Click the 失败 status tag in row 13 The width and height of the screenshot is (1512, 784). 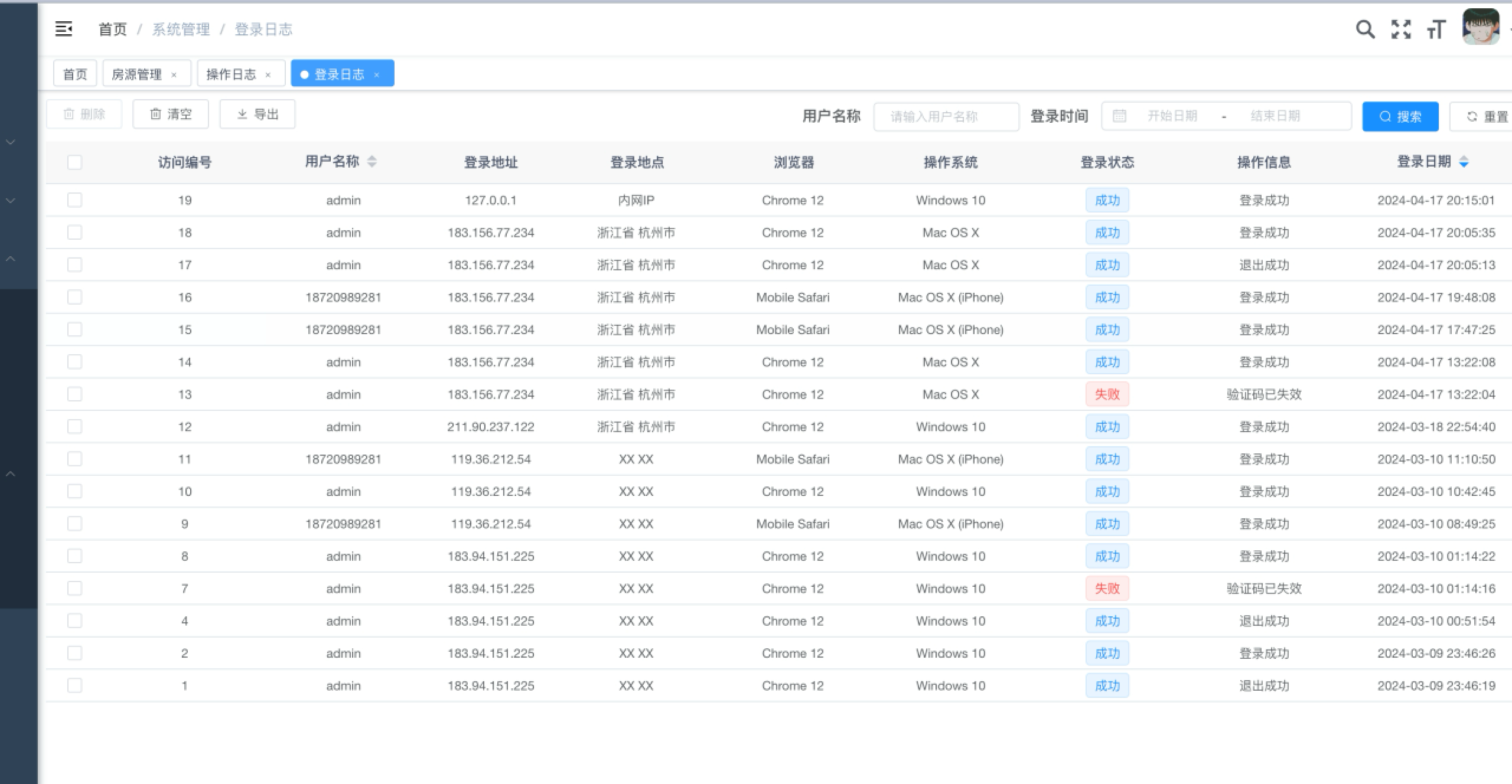(x=1107, y=394)
